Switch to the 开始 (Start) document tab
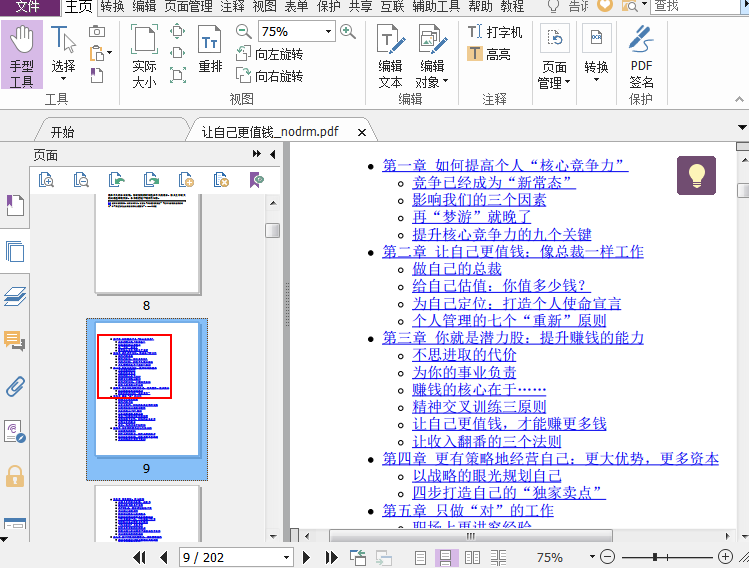This screenshot has width=749, height=568. pos(62,132)
